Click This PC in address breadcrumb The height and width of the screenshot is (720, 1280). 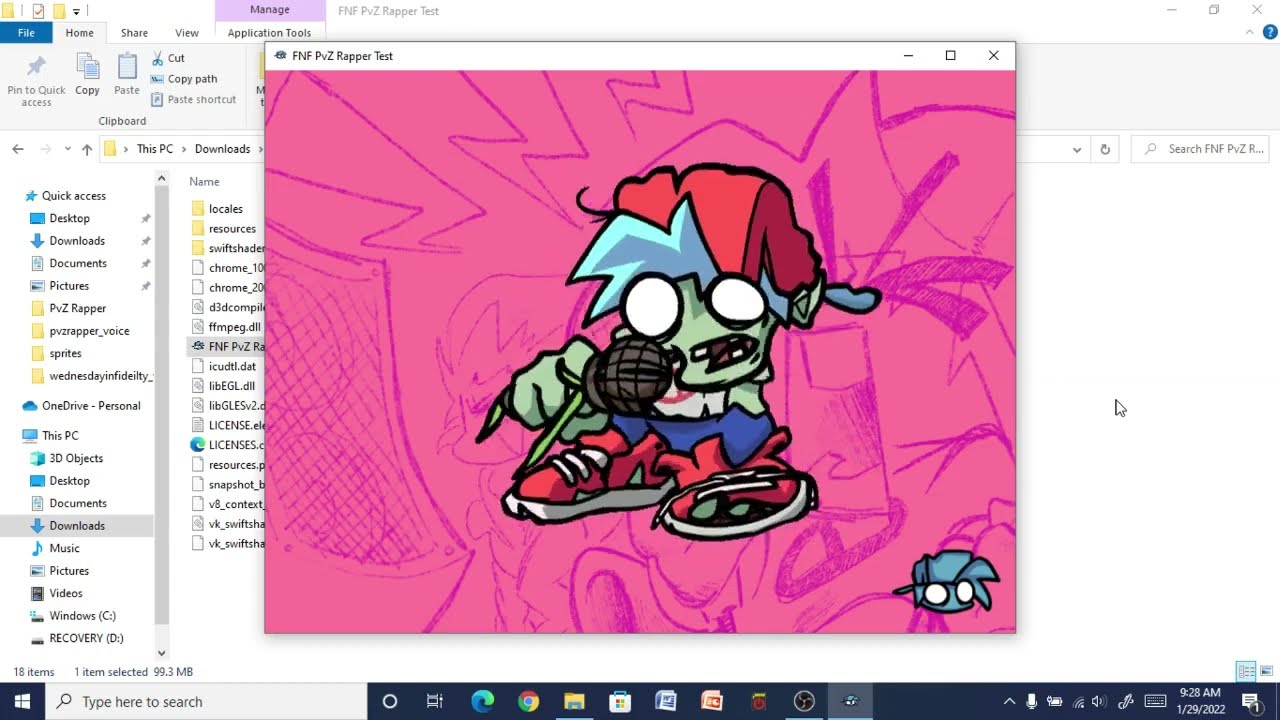[155, 149]
